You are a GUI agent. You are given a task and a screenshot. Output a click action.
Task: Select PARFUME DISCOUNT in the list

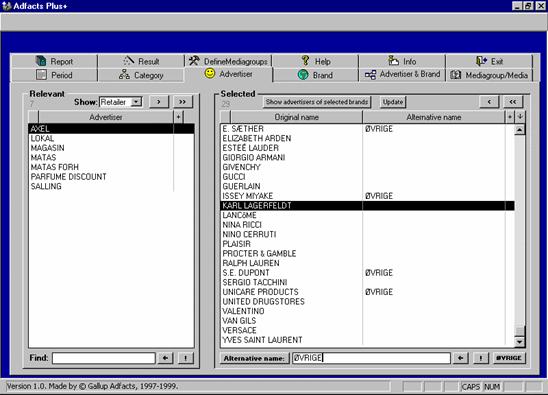[x=111, y=177]
